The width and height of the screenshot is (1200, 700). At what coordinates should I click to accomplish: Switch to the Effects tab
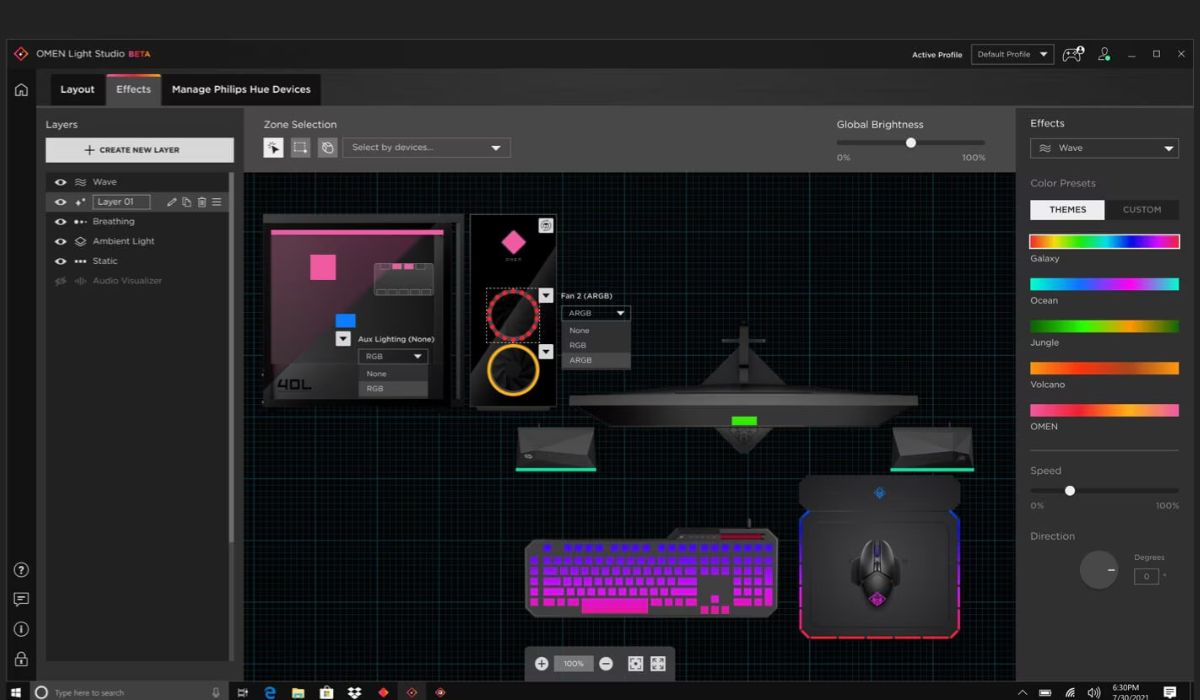pyautogui.click(x=133, y=89)
